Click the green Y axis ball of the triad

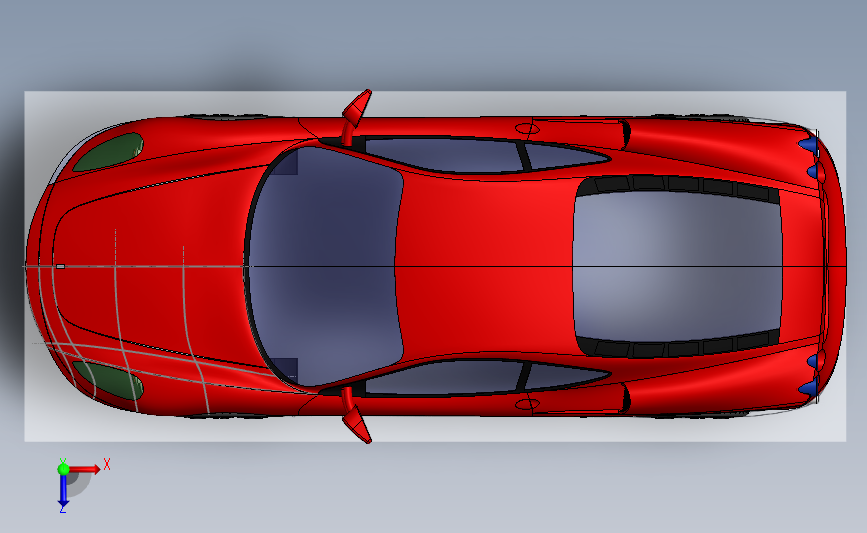(x=63, y=469)
